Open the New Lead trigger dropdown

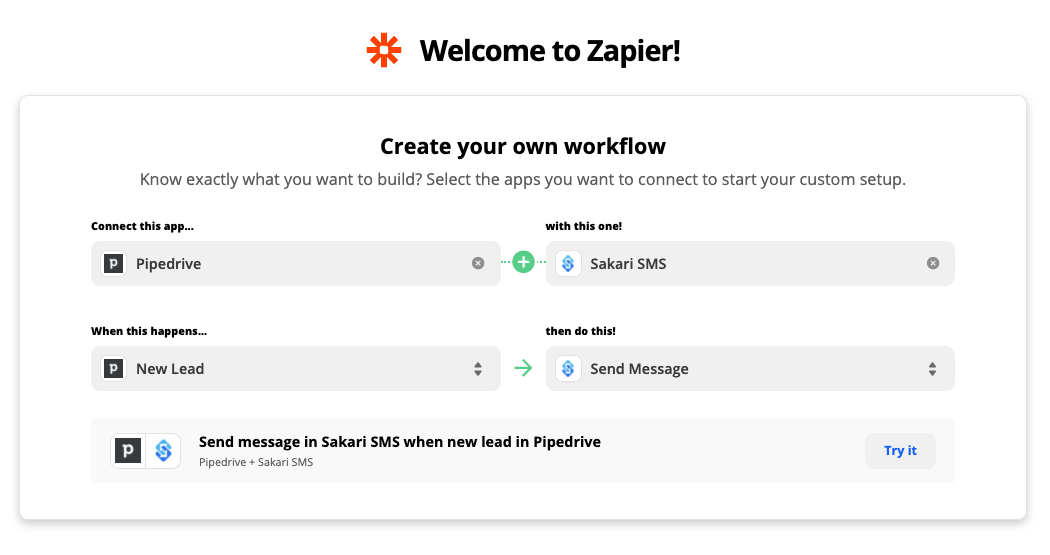(295, 368)
